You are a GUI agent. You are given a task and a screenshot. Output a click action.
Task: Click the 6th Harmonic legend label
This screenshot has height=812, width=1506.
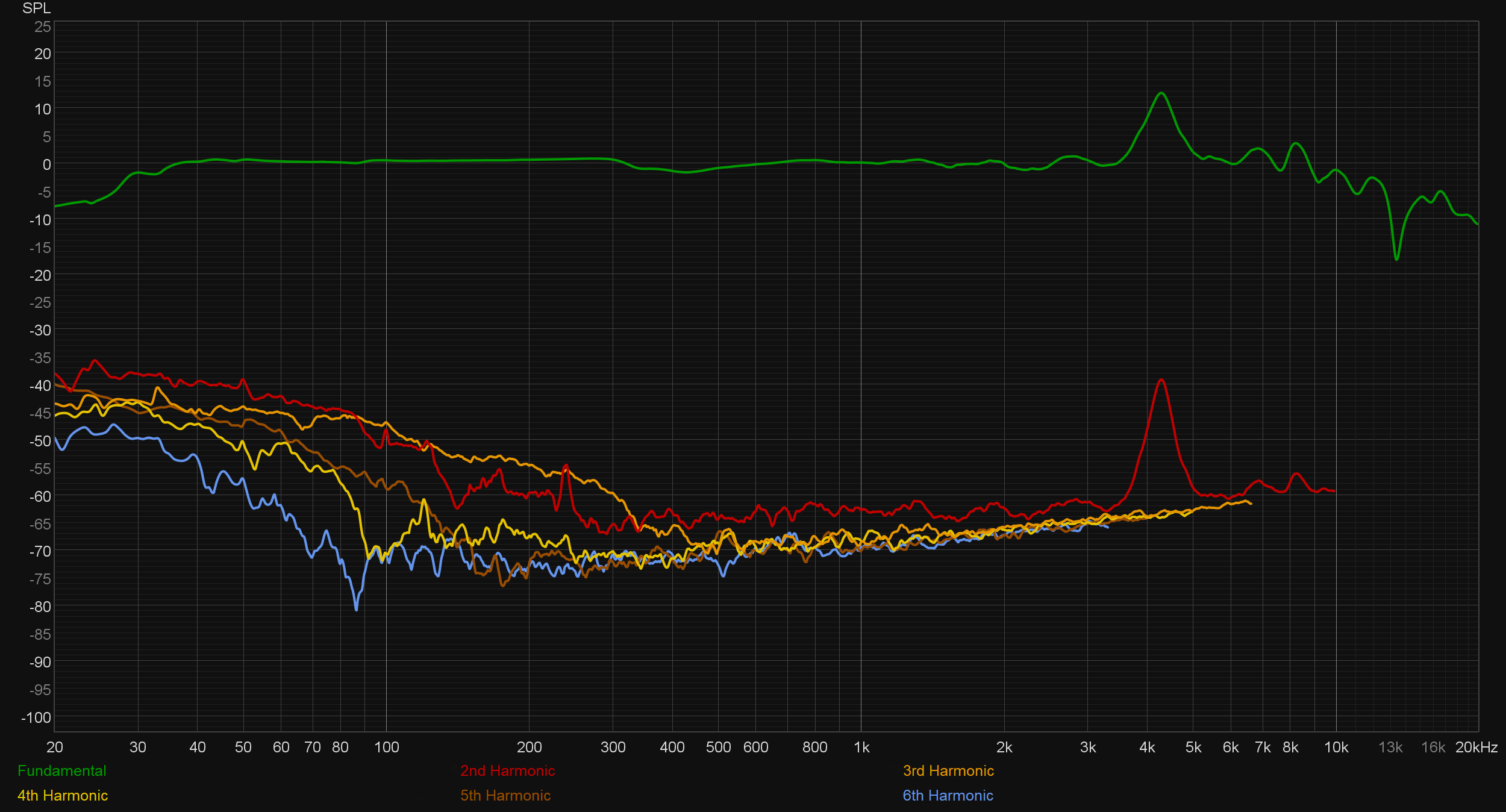tap(948, 795)
